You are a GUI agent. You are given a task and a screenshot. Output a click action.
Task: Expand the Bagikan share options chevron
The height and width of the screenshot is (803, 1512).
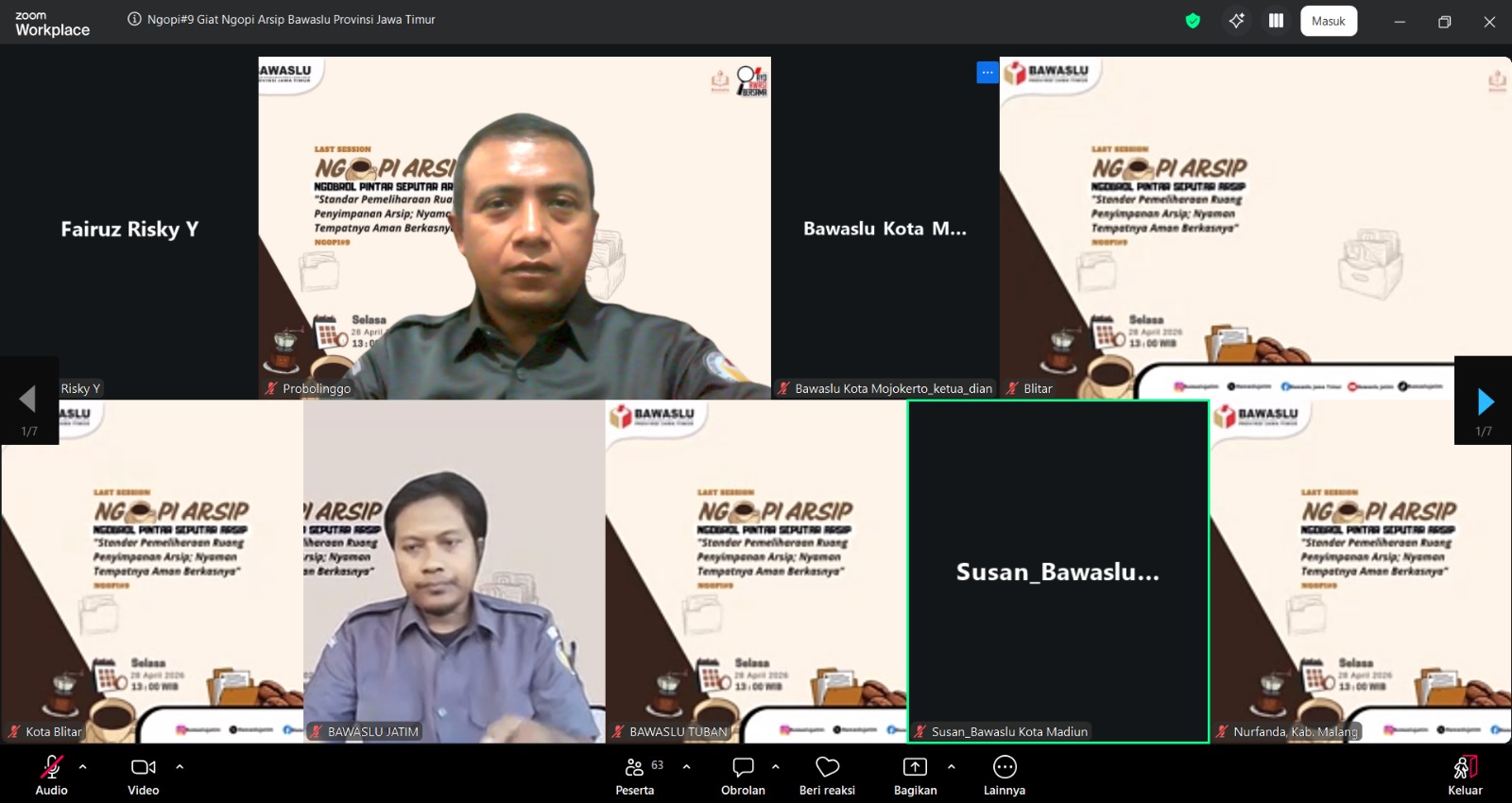[951, 767]
